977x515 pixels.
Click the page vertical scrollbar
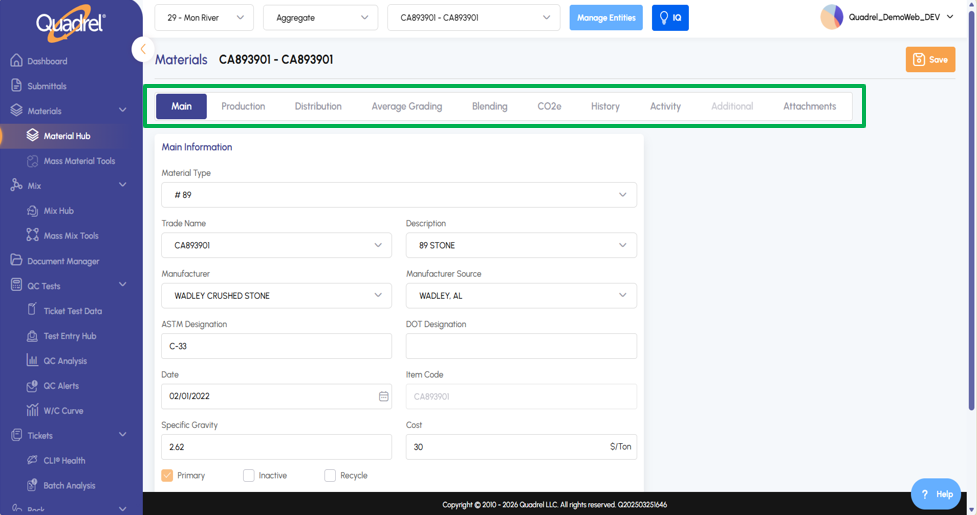(971, 209)
